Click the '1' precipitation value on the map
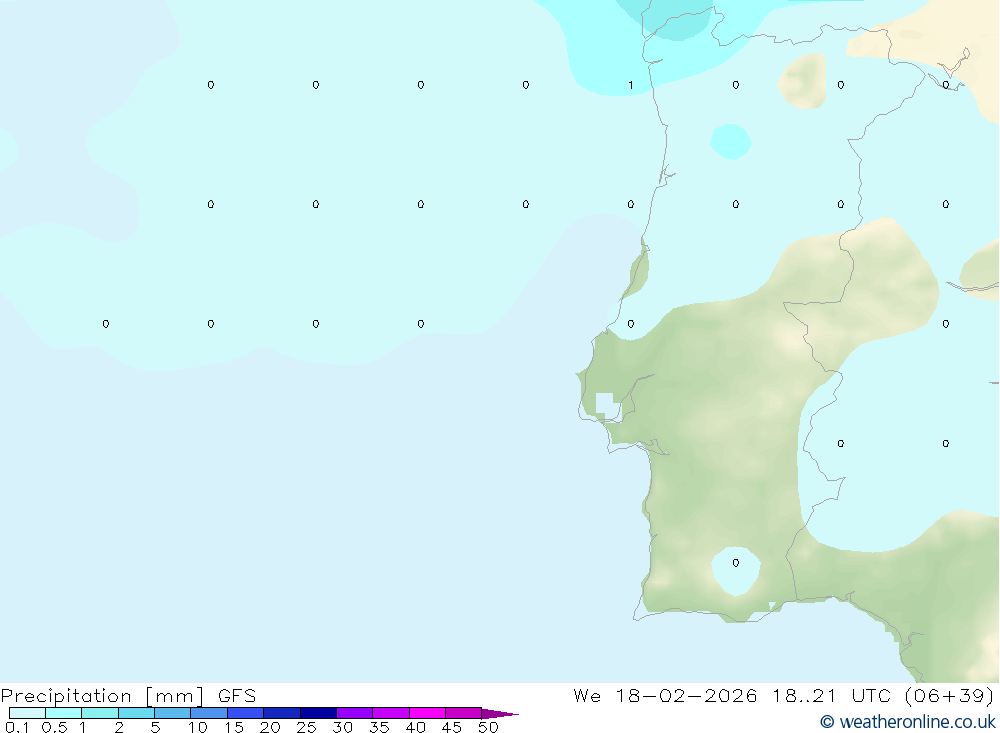The image size is (1000, 733). (x=631, y=85)
